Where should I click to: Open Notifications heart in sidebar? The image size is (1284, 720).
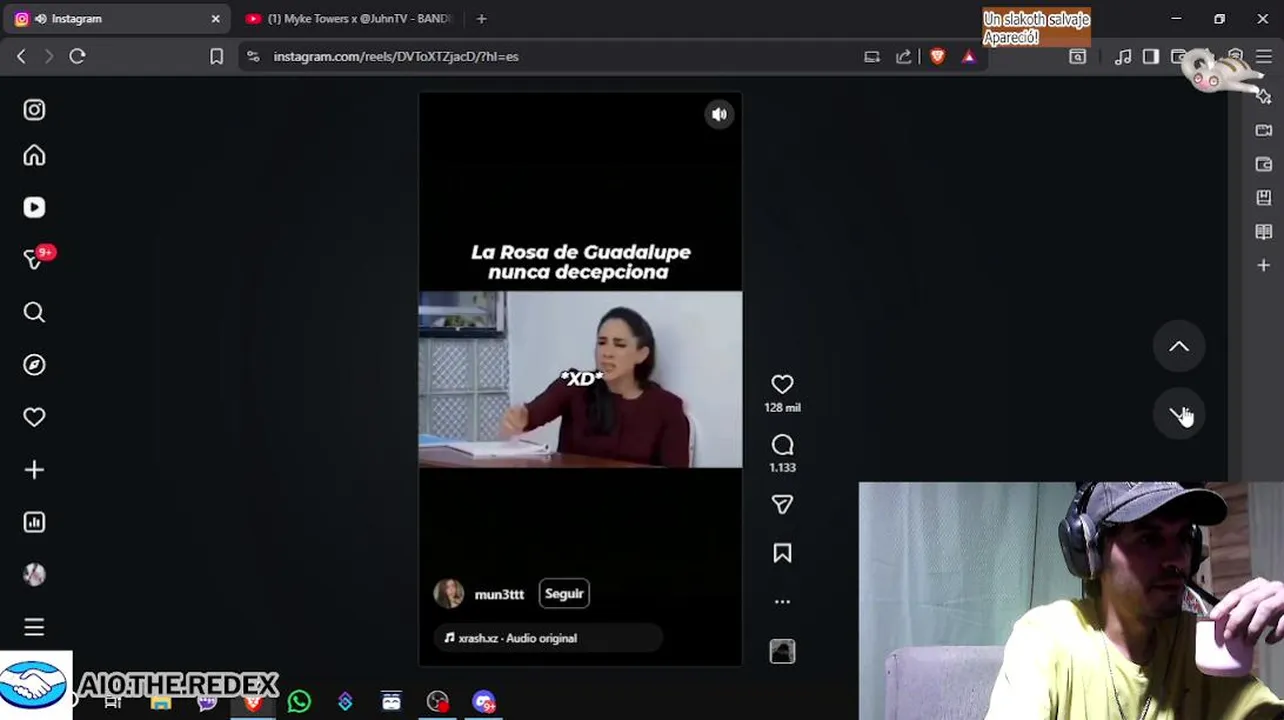pos(34,417)
